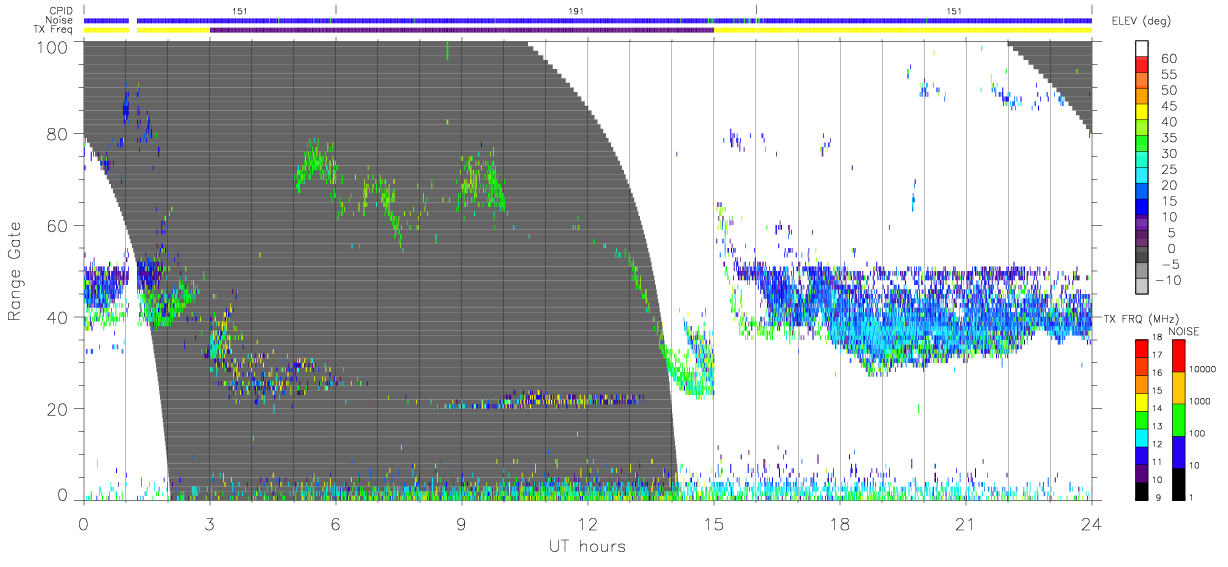This screenshot has width=1228, height=567.
Task: Click NOISE scale value '100'
Action: point(1198,433)
